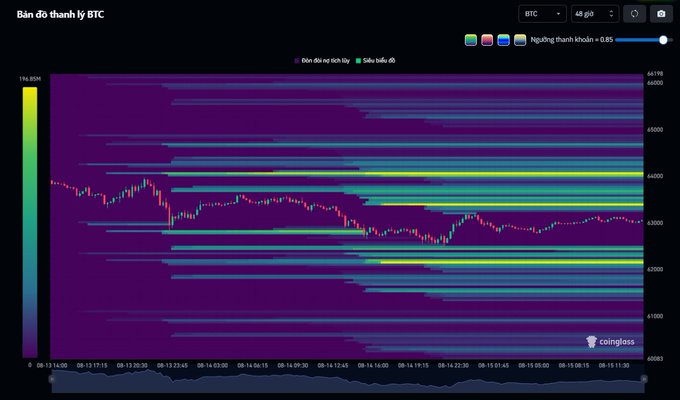Open the BTC coin dropdown
The width and height of the screenshot is (680, 400).
point(542,14)
